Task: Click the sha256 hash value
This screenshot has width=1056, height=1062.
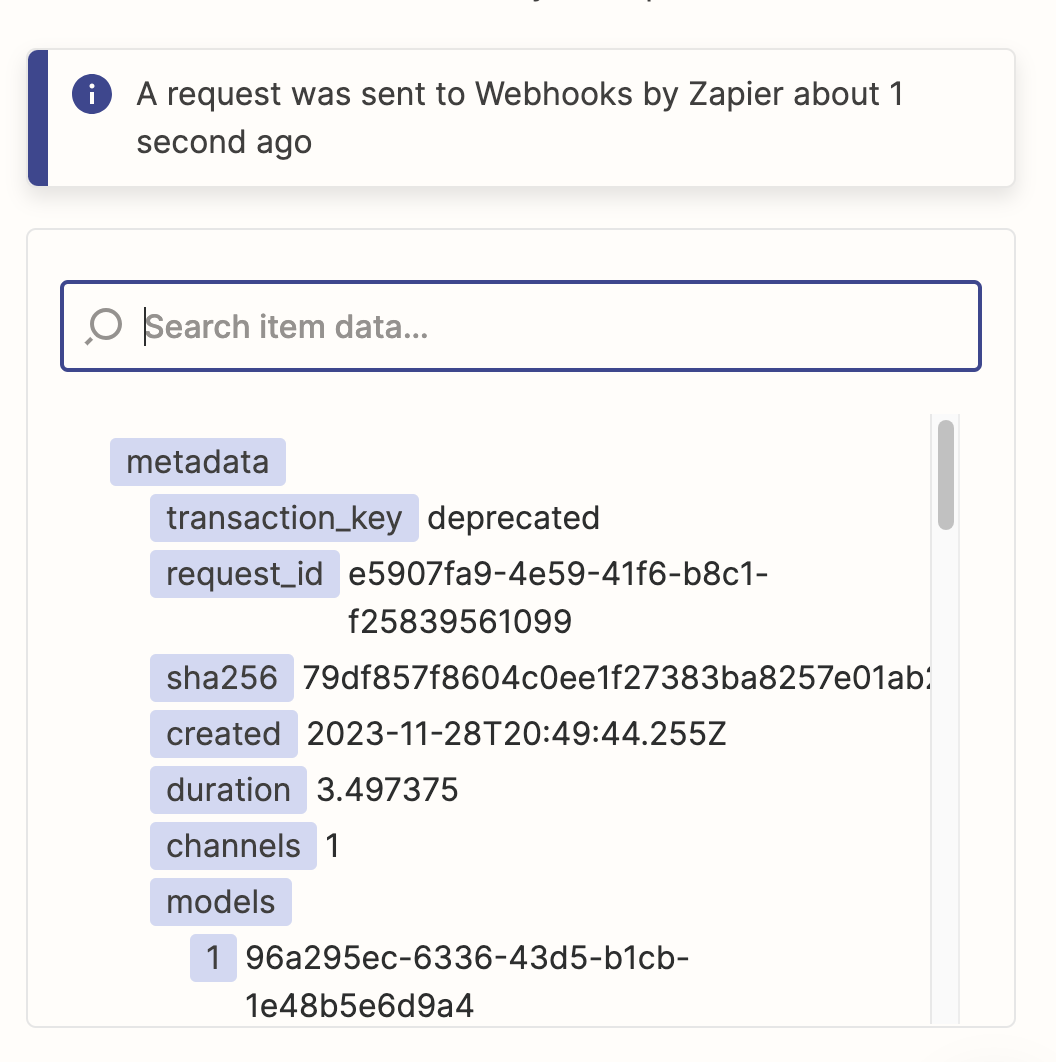Action: pyautogui.click(x=616, y=678)
